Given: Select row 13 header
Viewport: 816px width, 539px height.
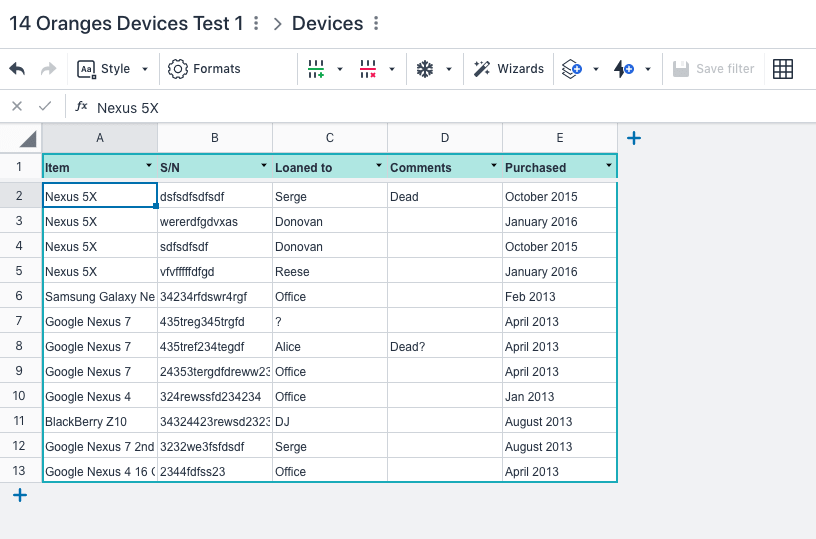Looking at the screenshot, I should point(19,470).
